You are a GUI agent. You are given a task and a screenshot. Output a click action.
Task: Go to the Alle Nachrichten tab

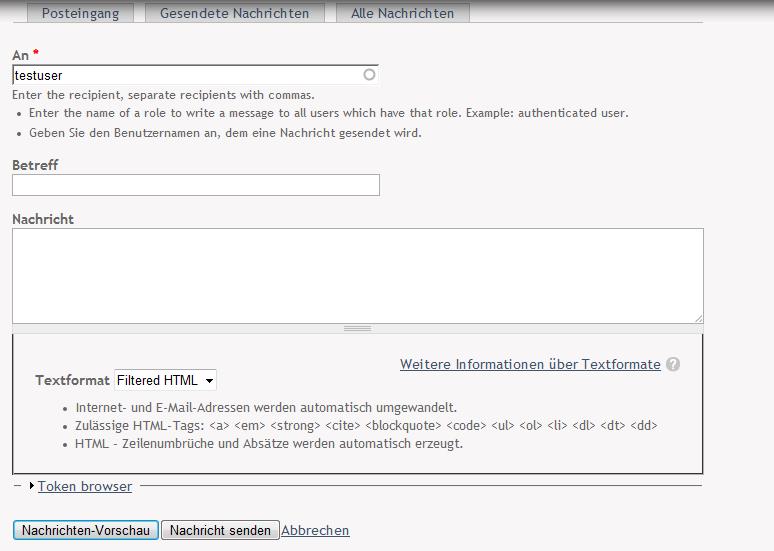[x=402, y=13]
